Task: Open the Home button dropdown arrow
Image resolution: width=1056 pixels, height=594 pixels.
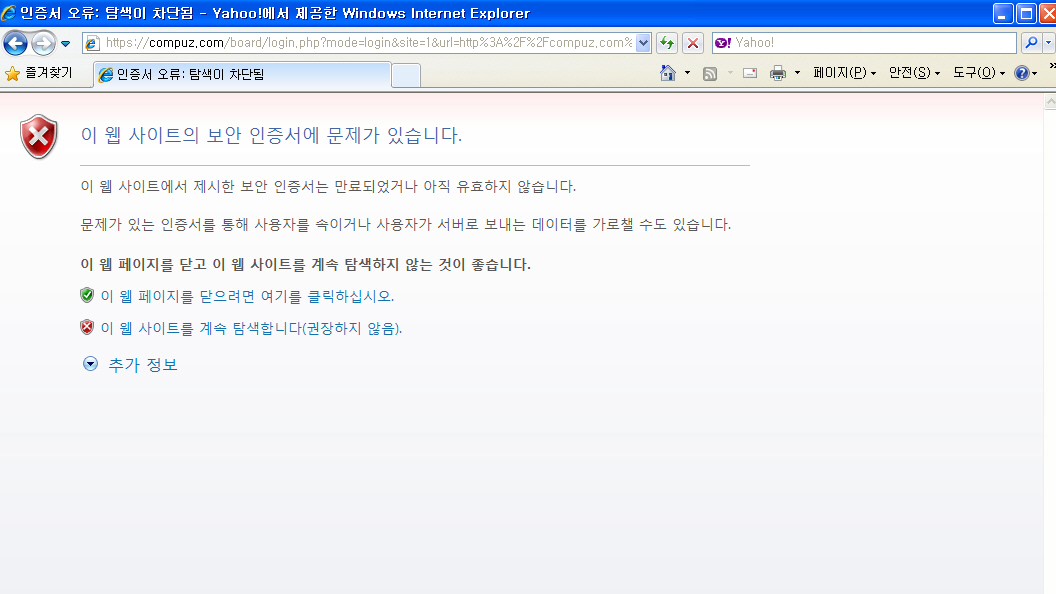Action: pyautogui.click(x=688, y=73)
